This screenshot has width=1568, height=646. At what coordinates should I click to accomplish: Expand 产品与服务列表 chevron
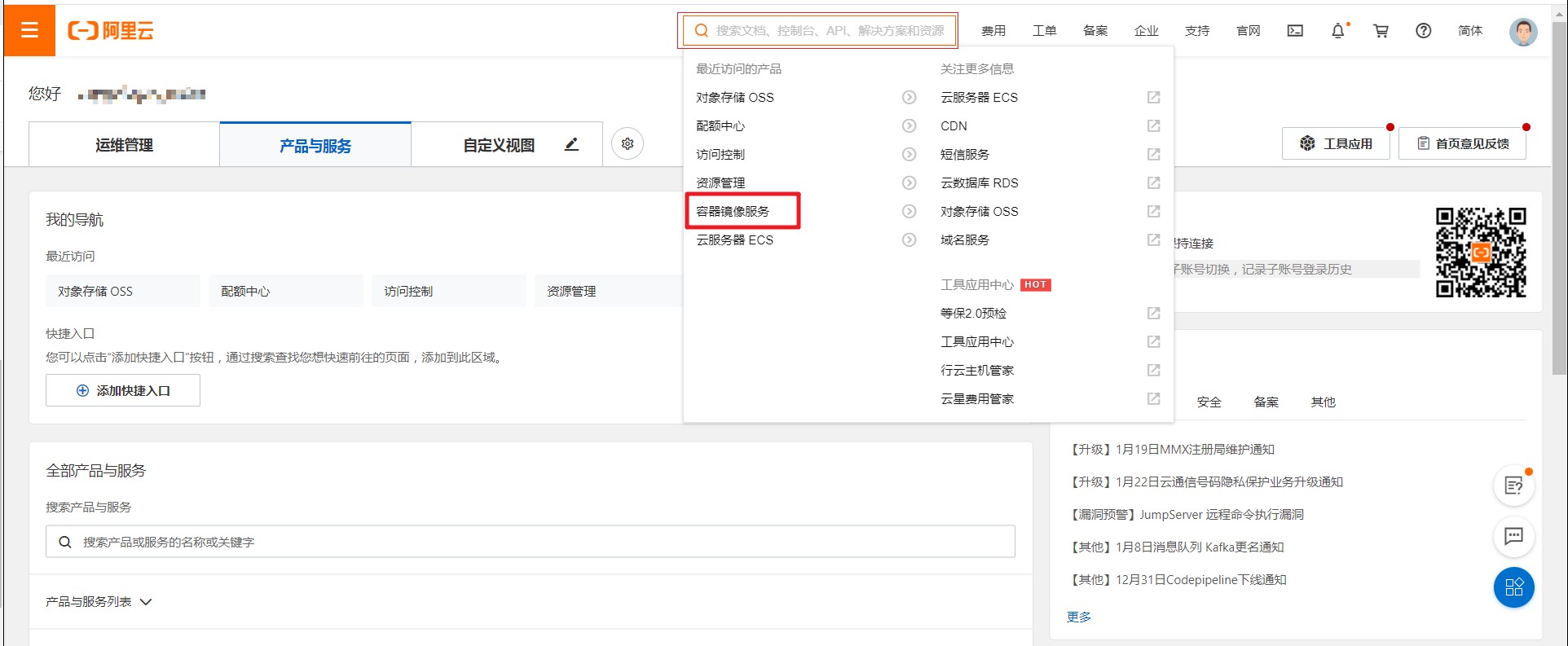(x=146, y=602)
